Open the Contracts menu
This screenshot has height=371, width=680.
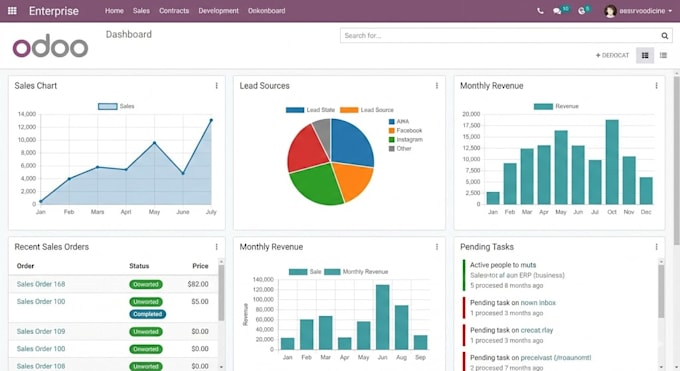point(174,11)
